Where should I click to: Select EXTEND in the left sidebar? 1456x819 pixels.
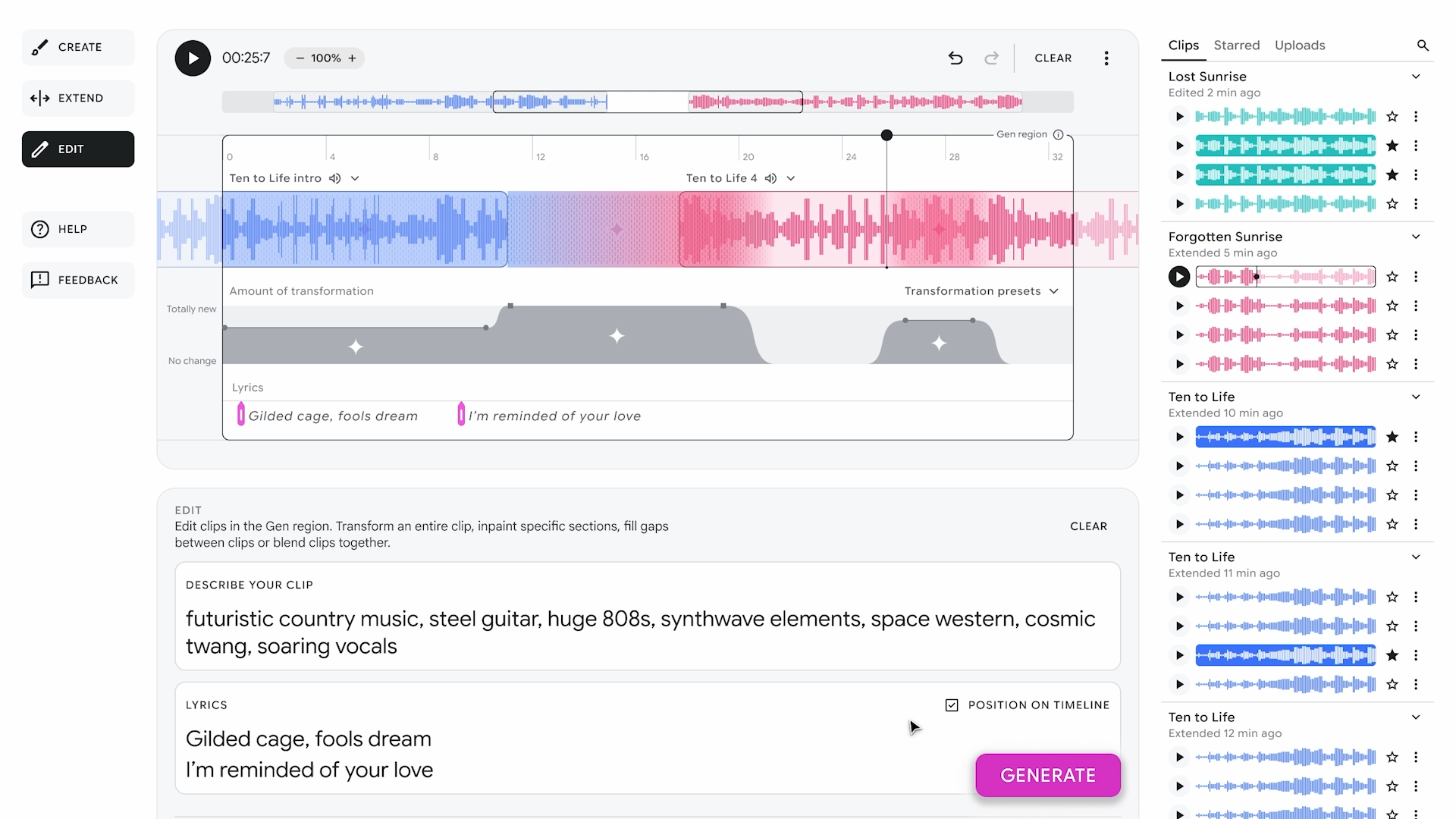click(x=78, y=98)
